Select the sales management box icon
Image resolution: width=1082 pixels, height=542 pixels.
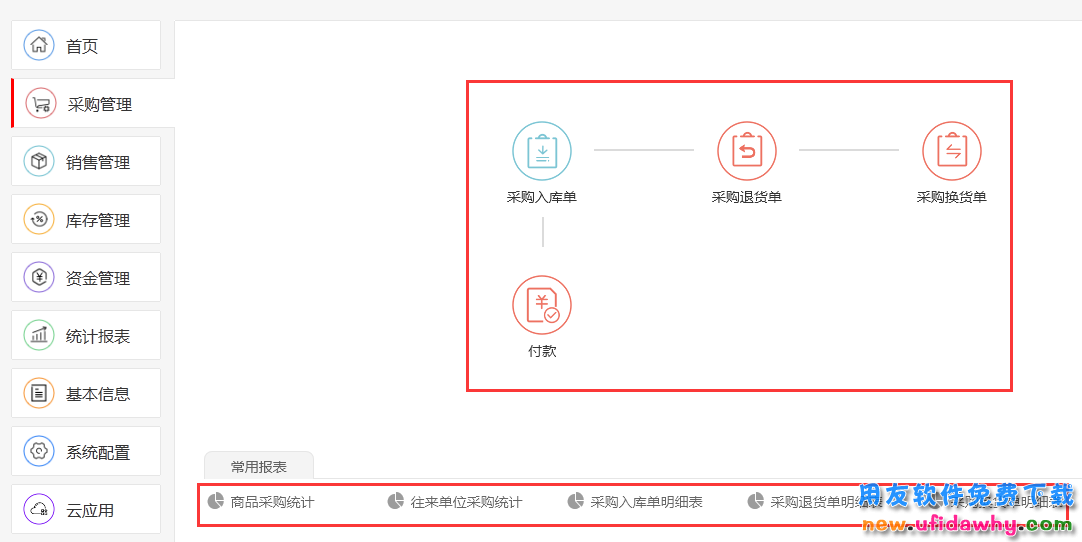pyautogui.click(x=39, y=162)
